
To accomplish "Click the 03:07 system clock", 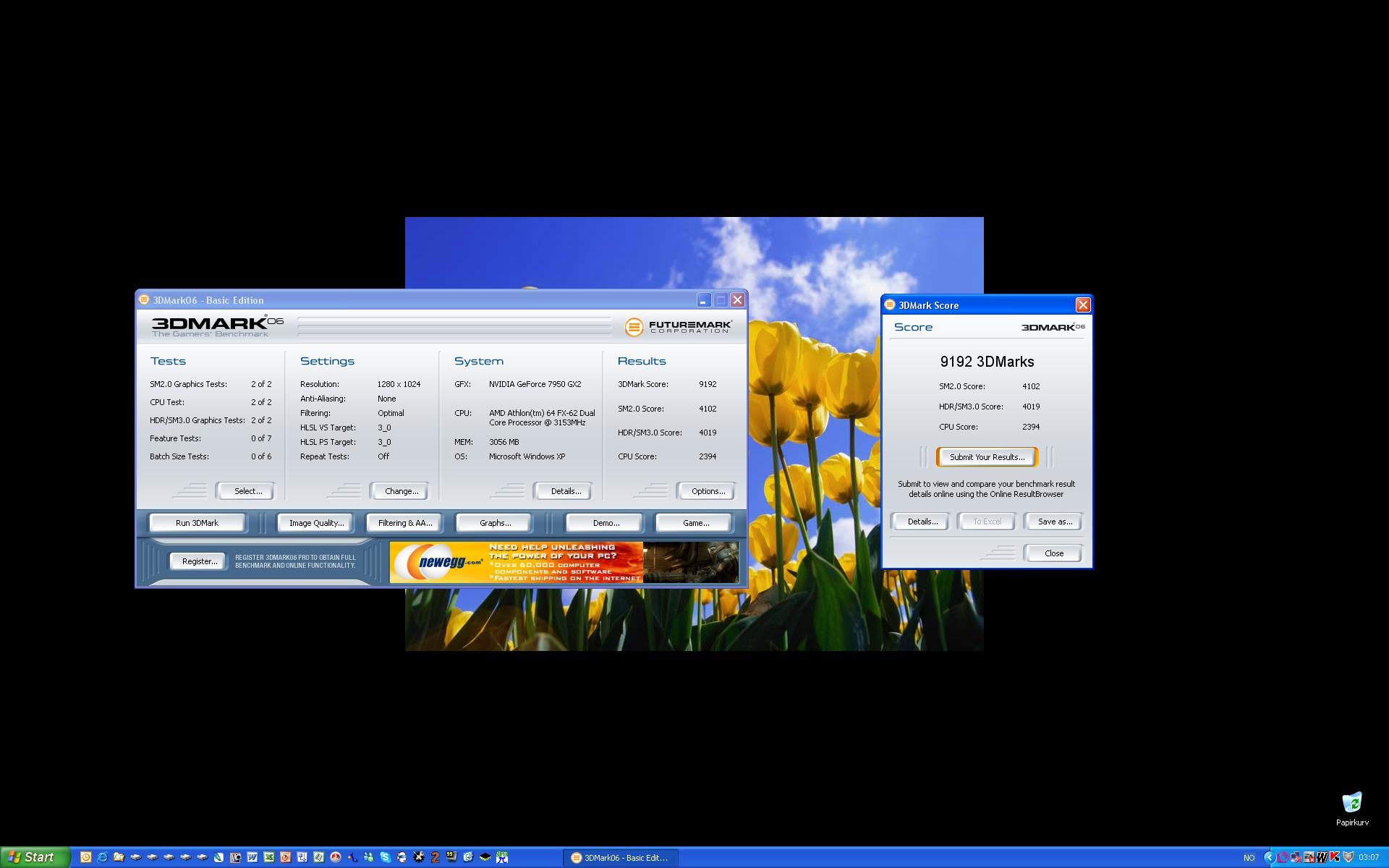I will [1369, 858].
